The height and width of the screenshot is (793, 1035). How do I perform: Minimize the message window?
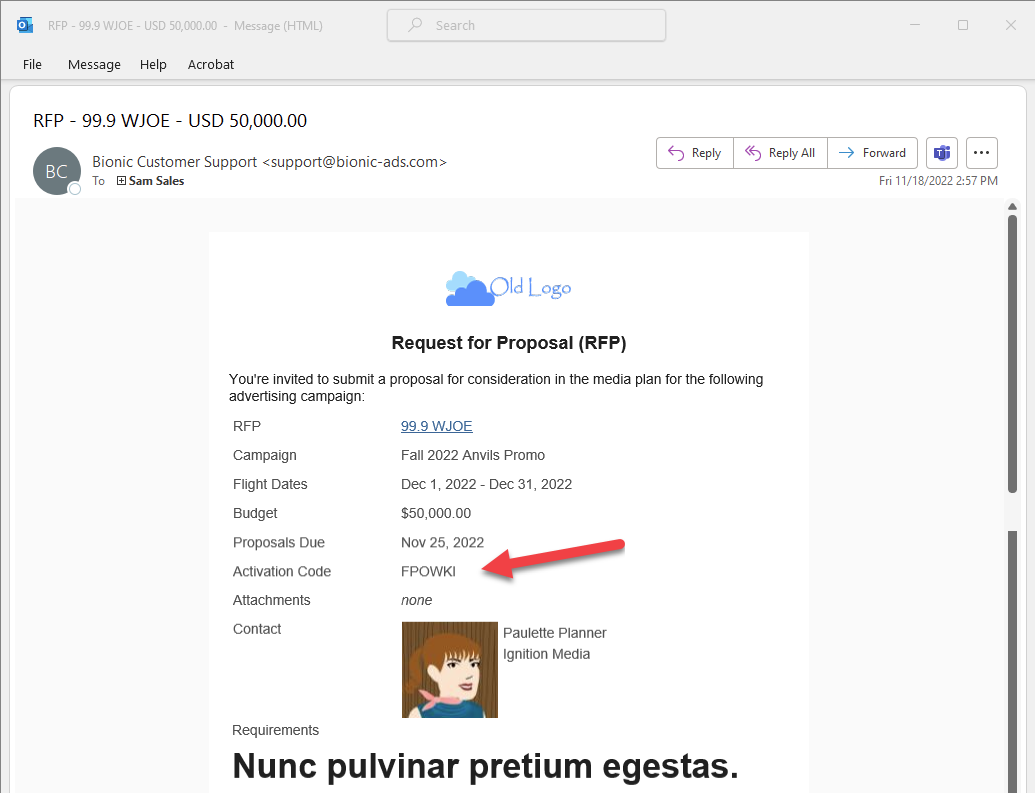[x=915, y=25]
